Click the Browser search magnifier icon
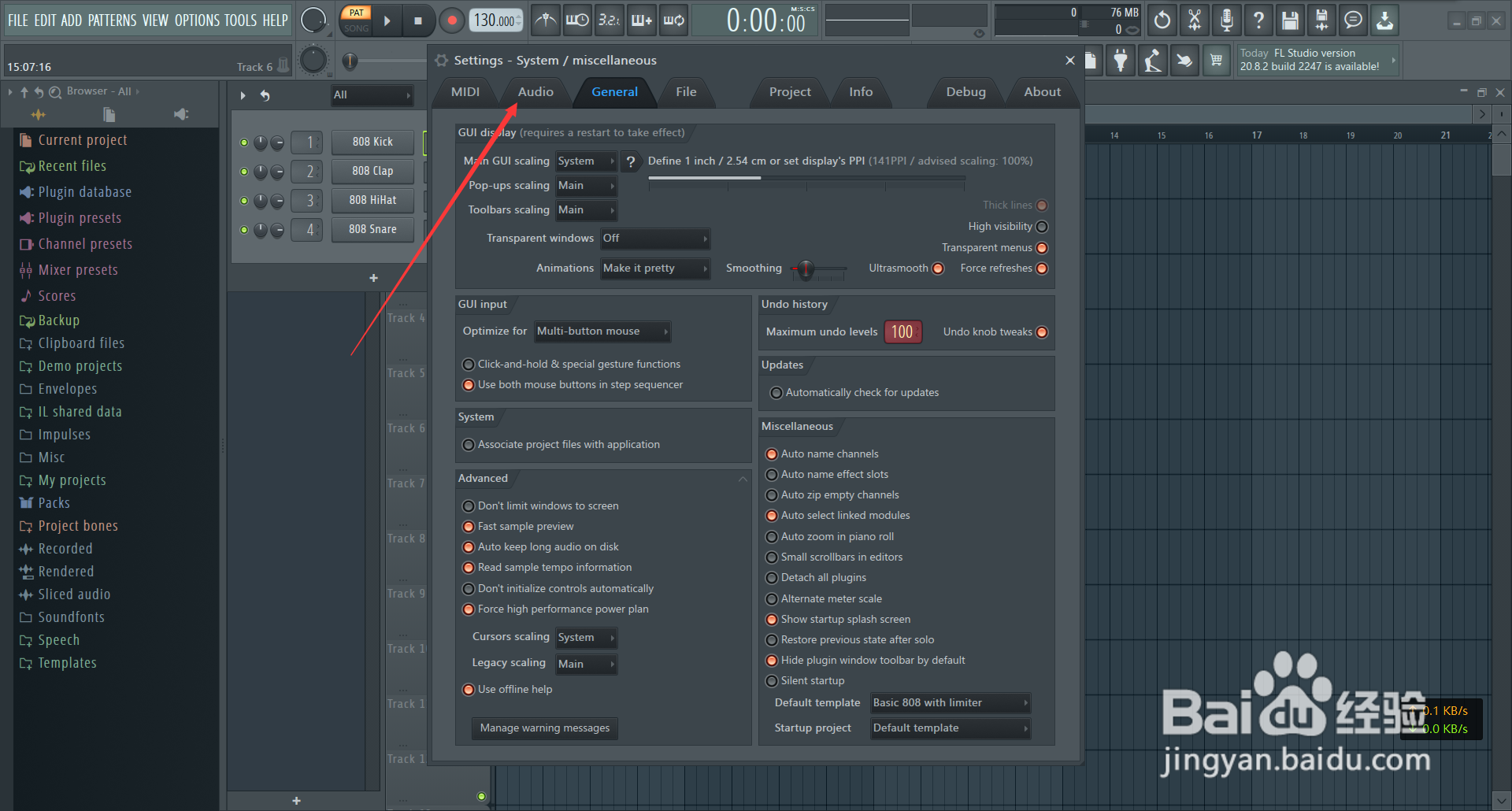Viewport: 1512px width, 811px height. coord(55,92)
